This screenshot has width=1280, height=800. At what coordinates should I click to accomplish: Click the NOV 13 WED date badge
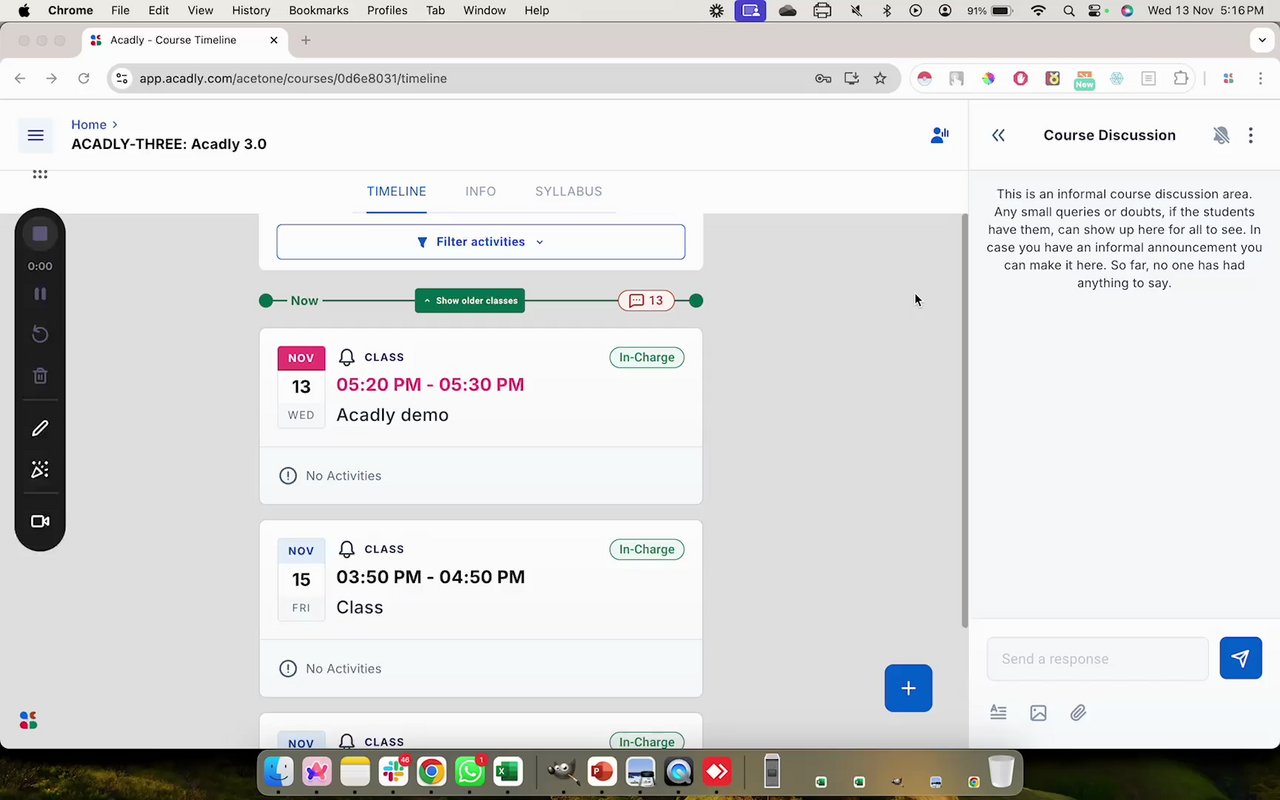click(301, 386)
